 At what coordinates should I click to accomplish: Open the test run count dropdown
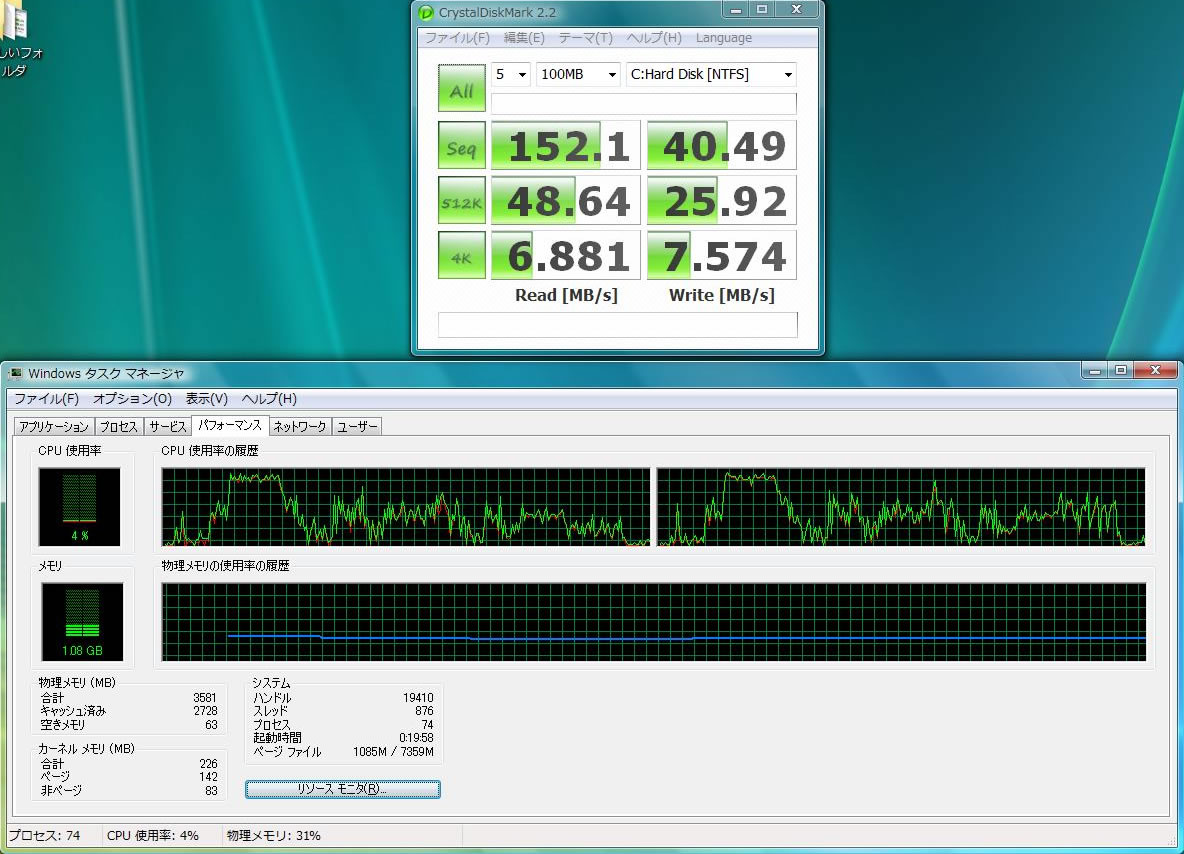point(510,75)
